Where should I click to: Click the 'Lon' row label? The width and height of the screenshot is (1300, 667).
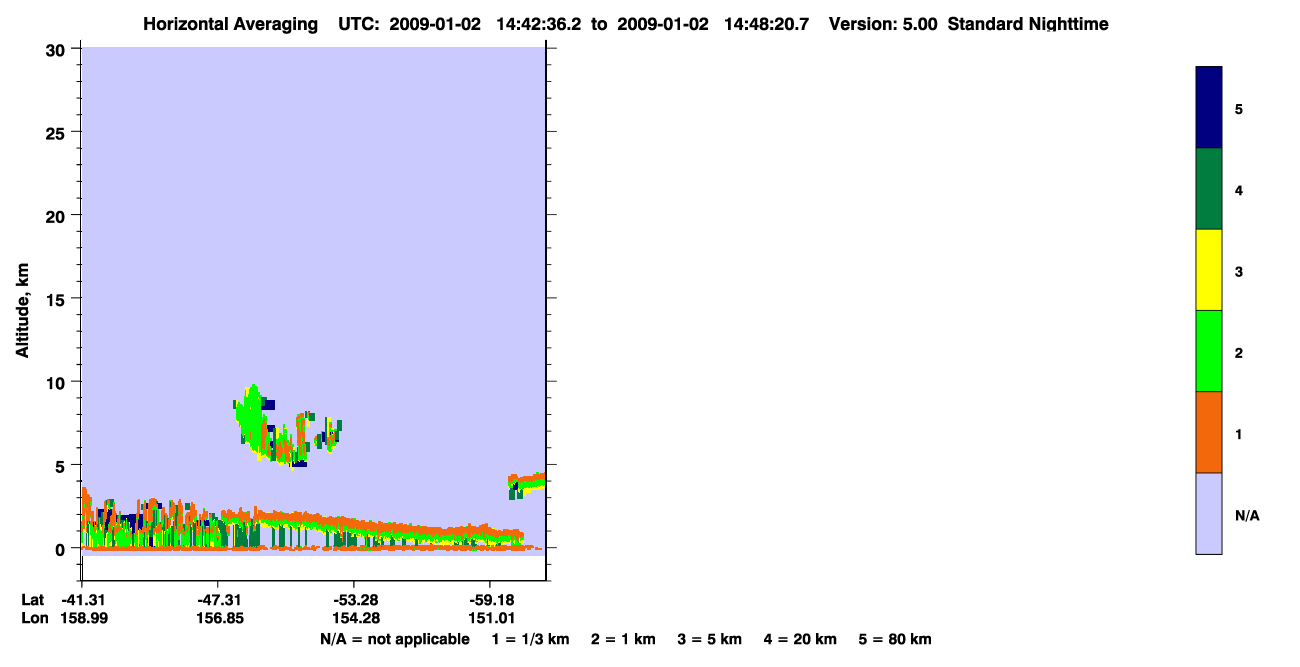pos(34,618)
